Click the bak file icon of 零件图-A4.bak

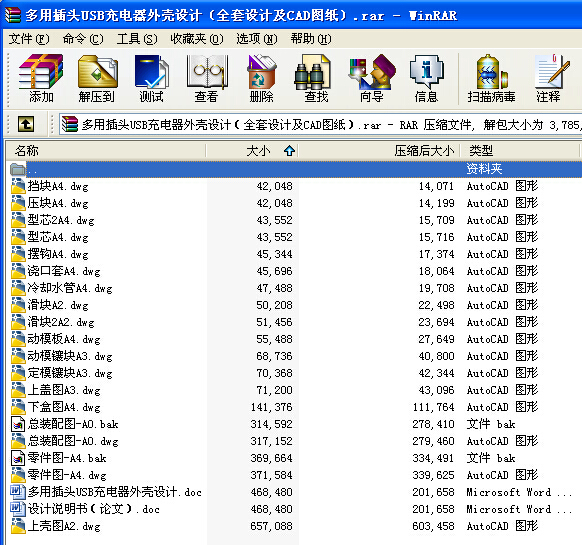18,458
